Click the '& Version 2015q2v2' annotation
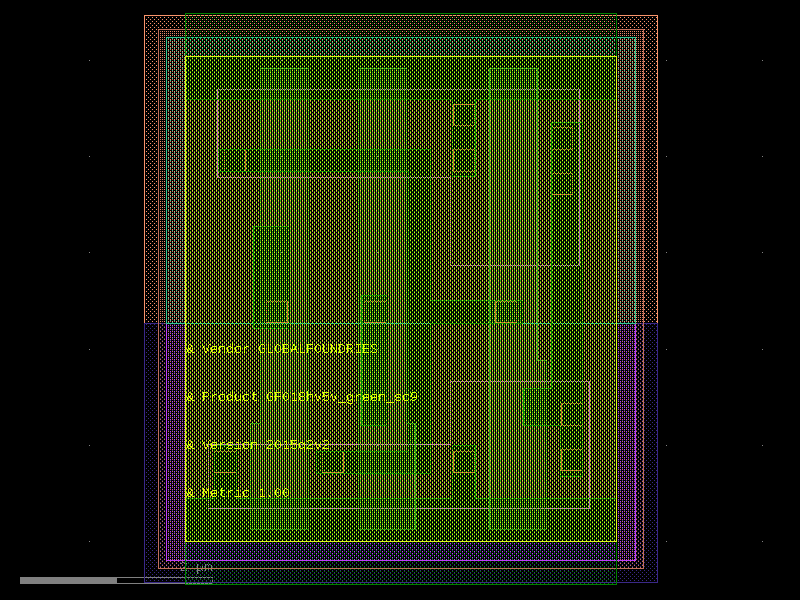800x600 pixels. (x=258, y=445)
